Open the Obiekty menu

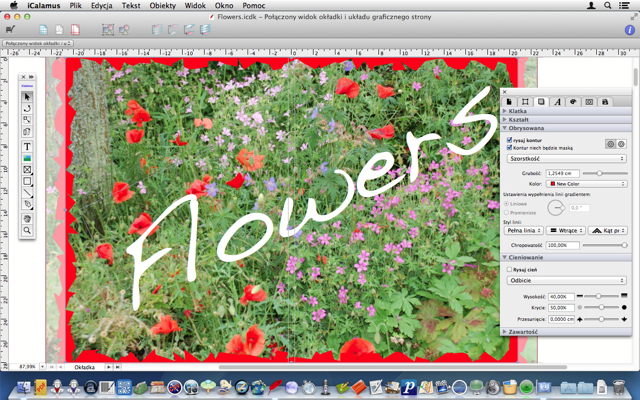[162, 6]
